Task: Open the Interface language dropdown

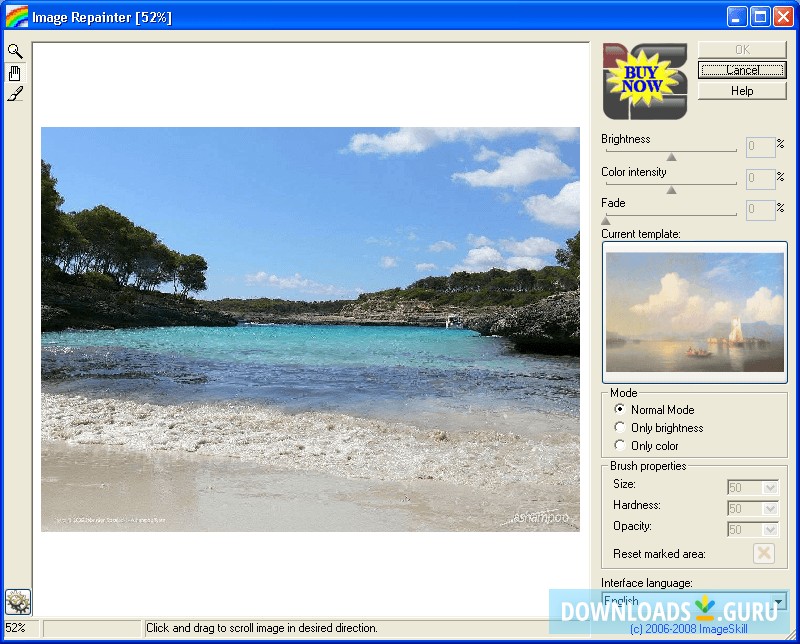Action: click(778, 601)
